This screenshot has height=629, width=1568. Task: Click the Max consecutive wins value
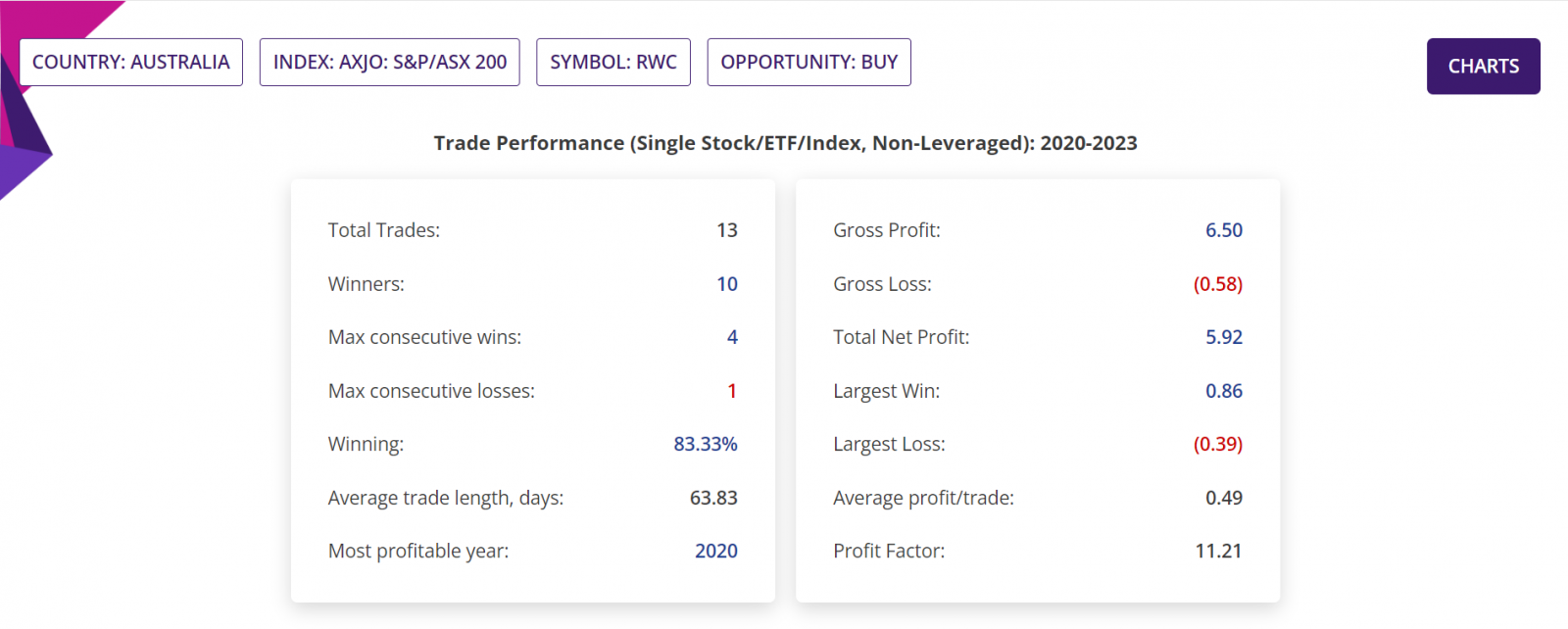pos(732,337)
